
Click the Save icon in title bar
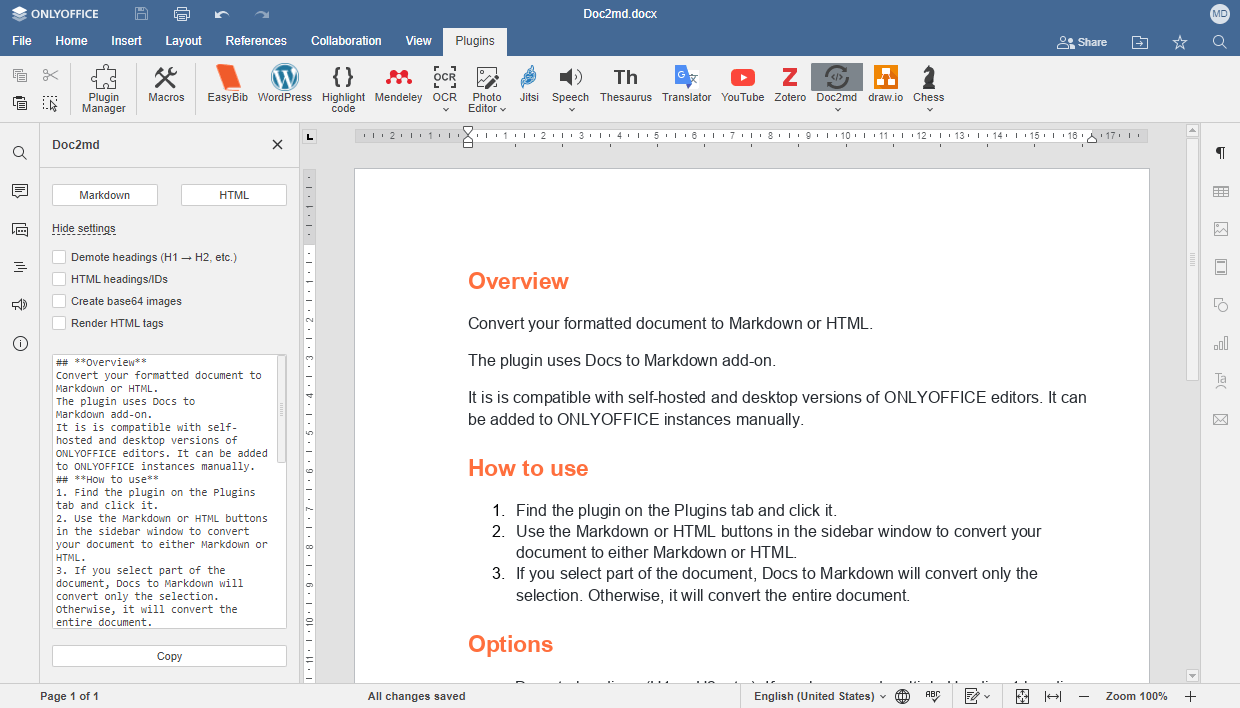coord(142,14)
